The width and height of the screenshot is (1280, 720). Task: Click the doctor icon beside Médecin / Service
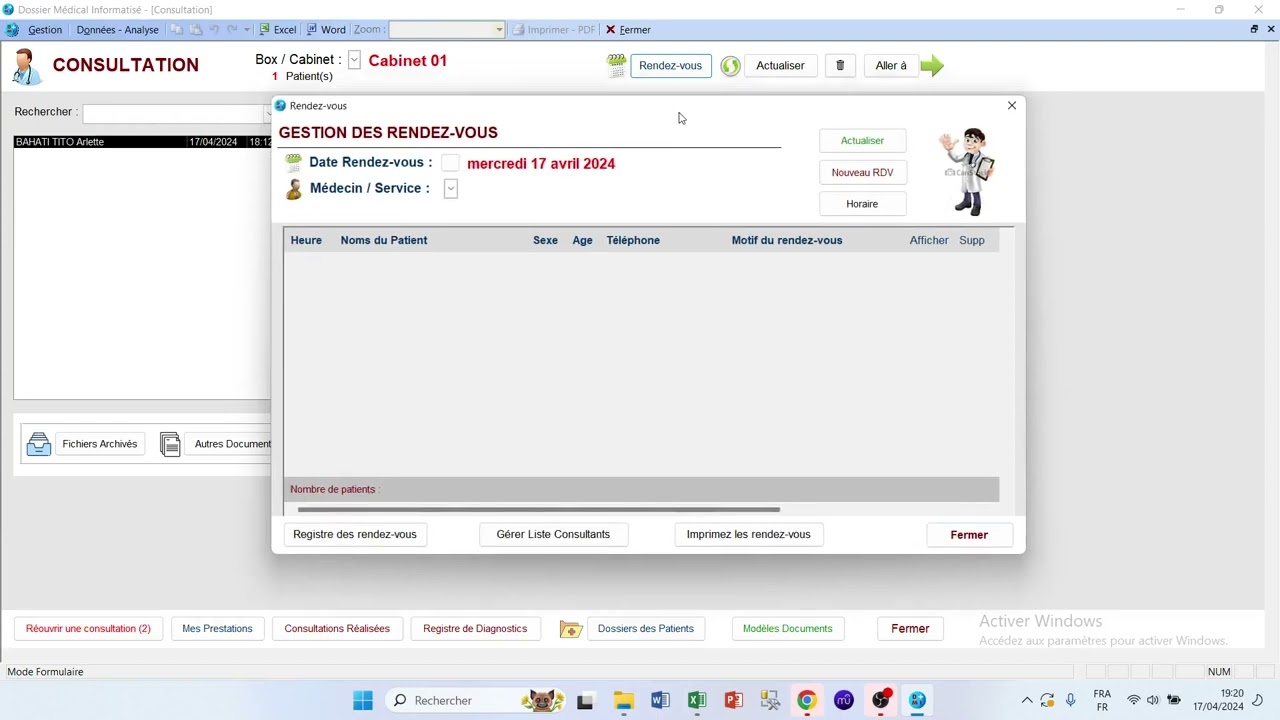(x=293, y=189)
